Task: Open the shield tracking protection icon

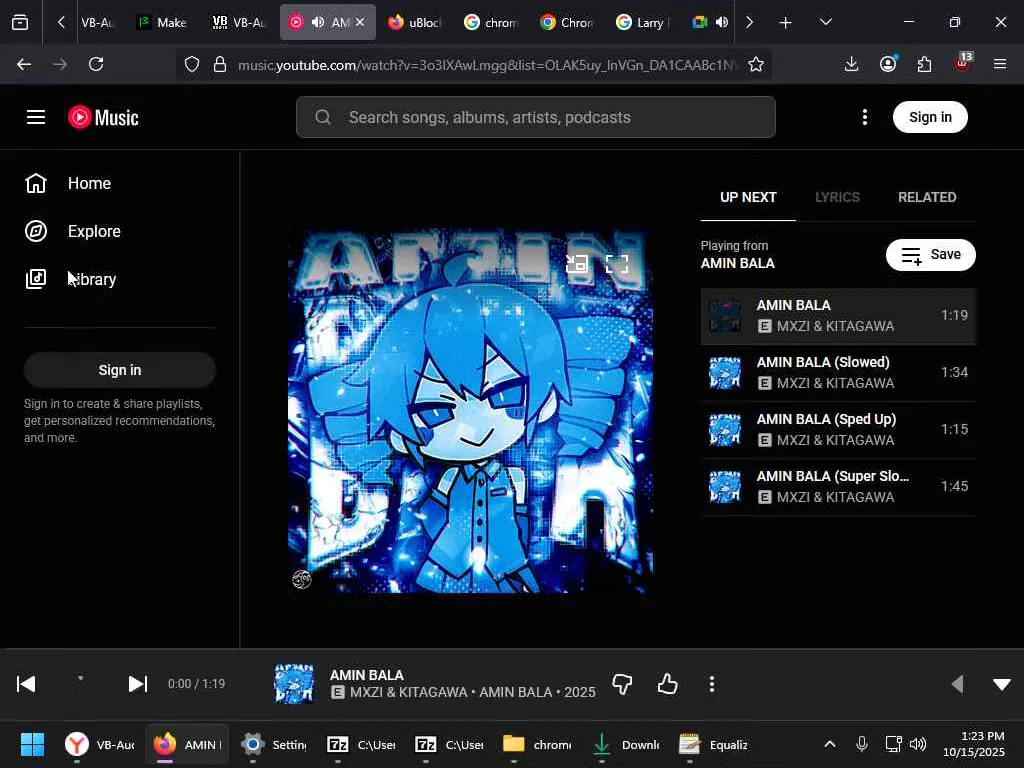Action: point(191,64)
